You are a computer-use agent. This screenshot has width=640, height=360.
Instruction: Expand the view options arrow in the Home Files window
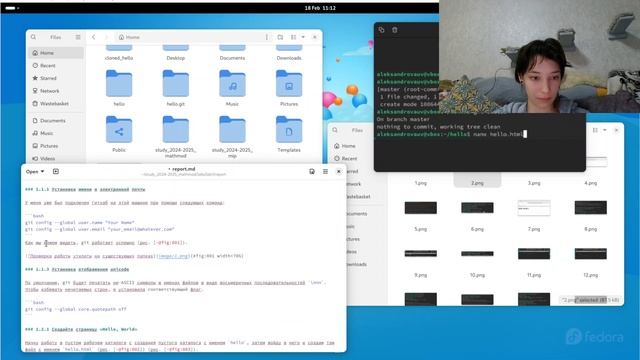click(303, 37)
